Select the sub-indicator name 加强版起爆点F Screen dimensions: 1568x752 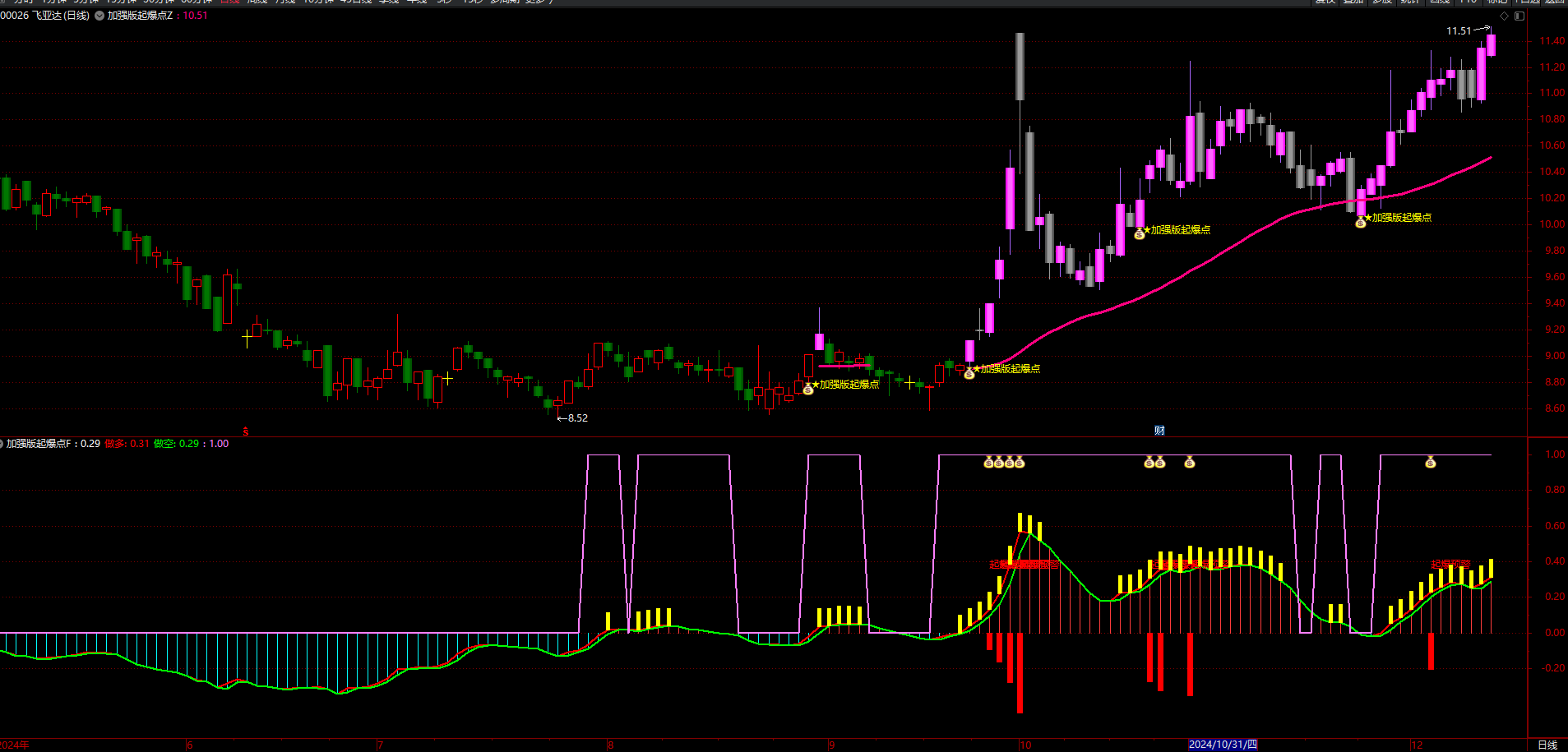pos(39,444)
